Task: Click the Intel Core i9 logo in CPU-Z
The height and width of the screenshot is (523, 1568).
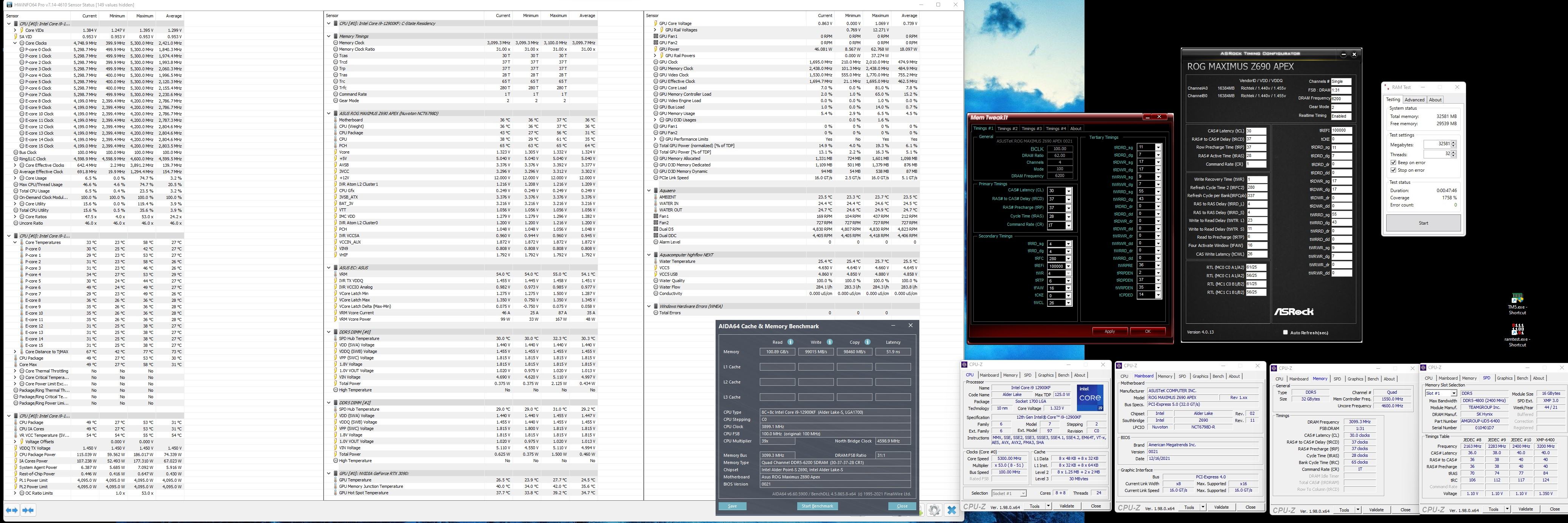Action: tap(1089, 397)
